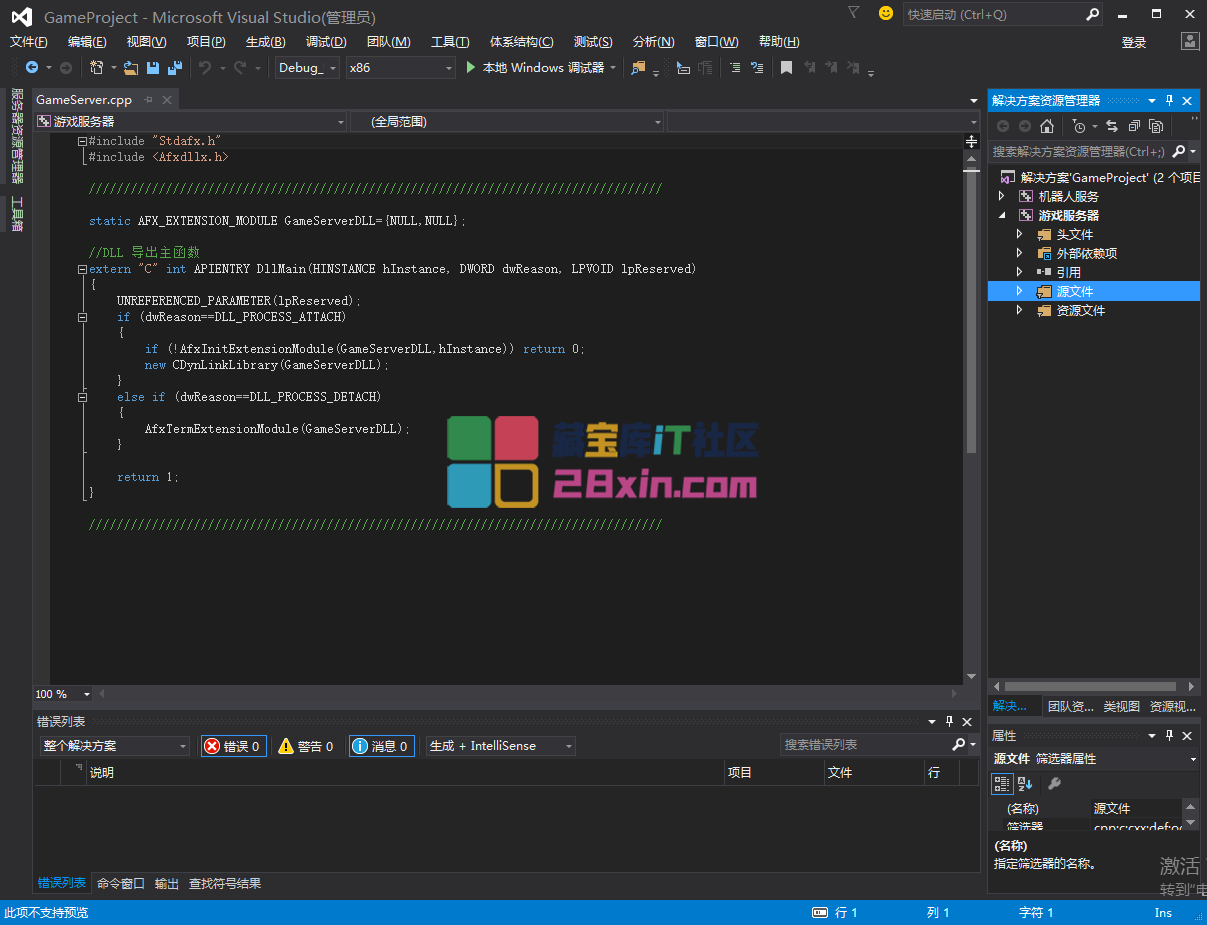Click the 说明 column header
Screen dimensions: 1207x925
[x=405, y=773]
